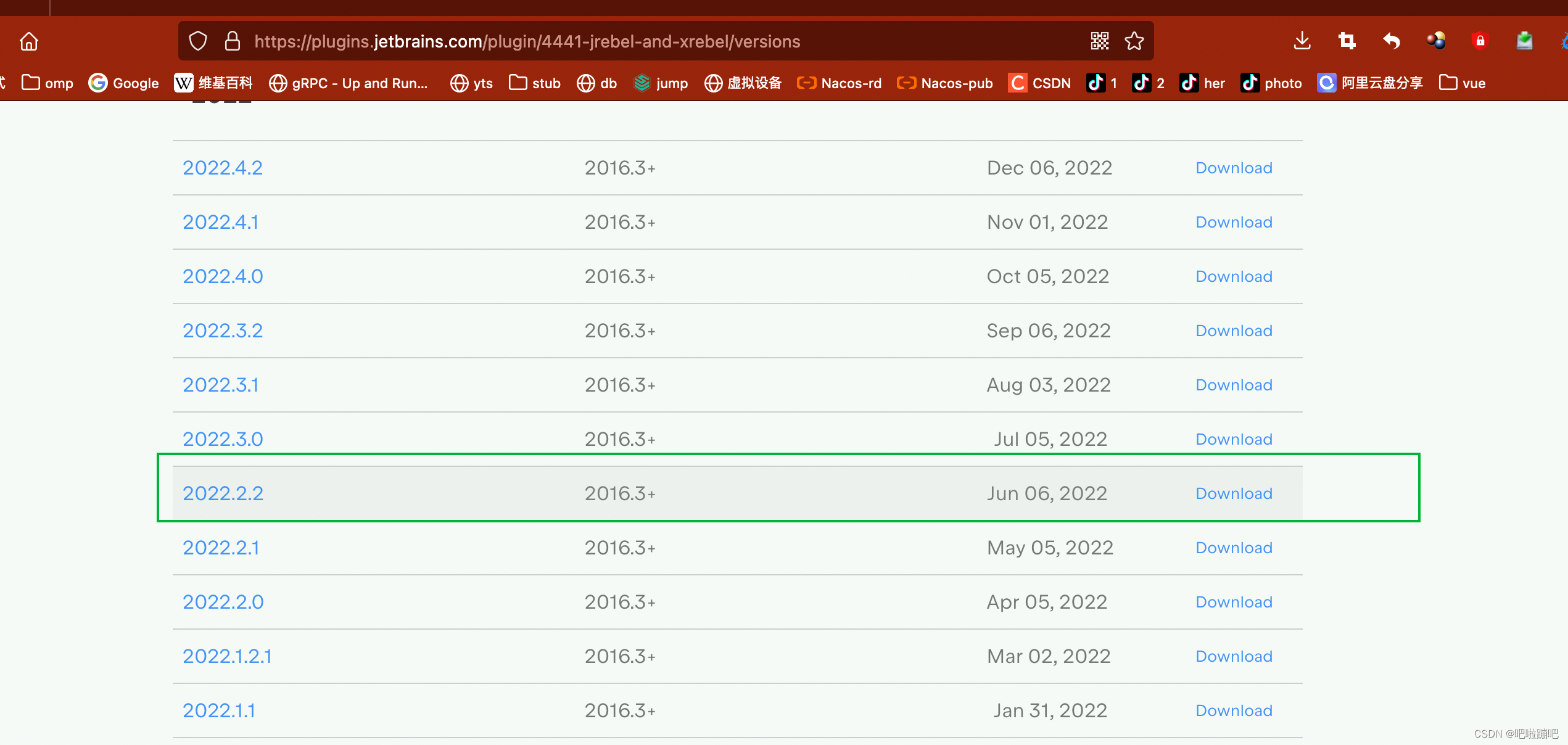Click the undo back-arrow toolbar icon
Viewport: 1568px width, 745px height.
(1391, 41)
